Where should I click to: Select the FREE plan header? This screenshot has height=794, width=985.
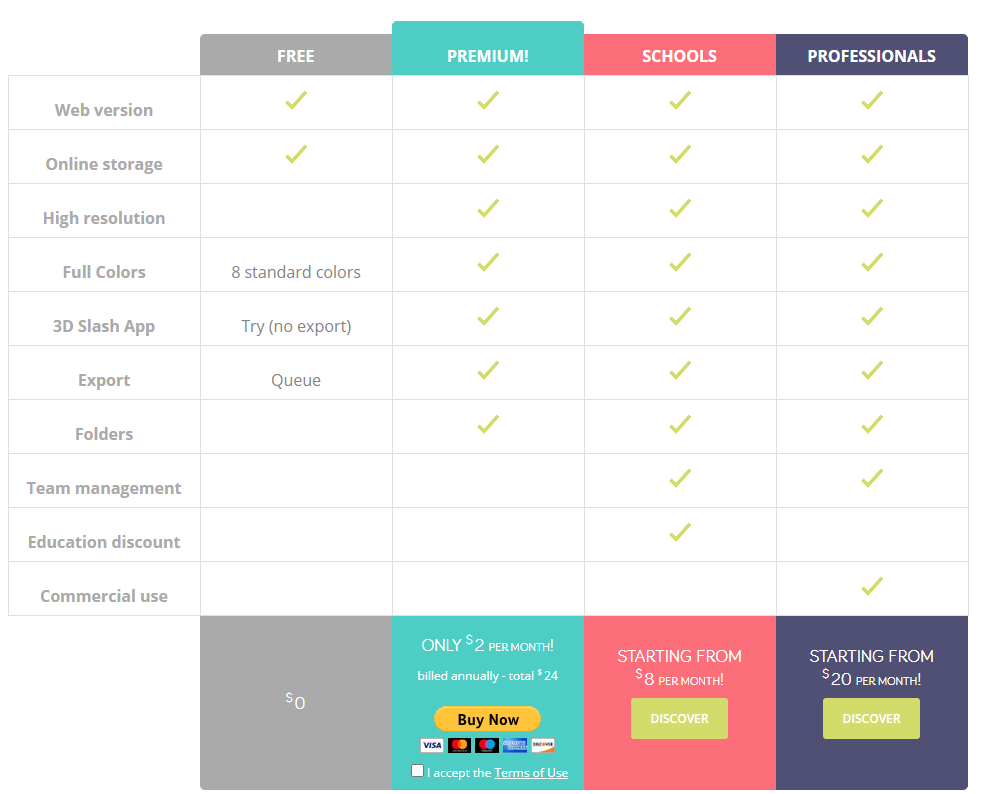point(296,55)
